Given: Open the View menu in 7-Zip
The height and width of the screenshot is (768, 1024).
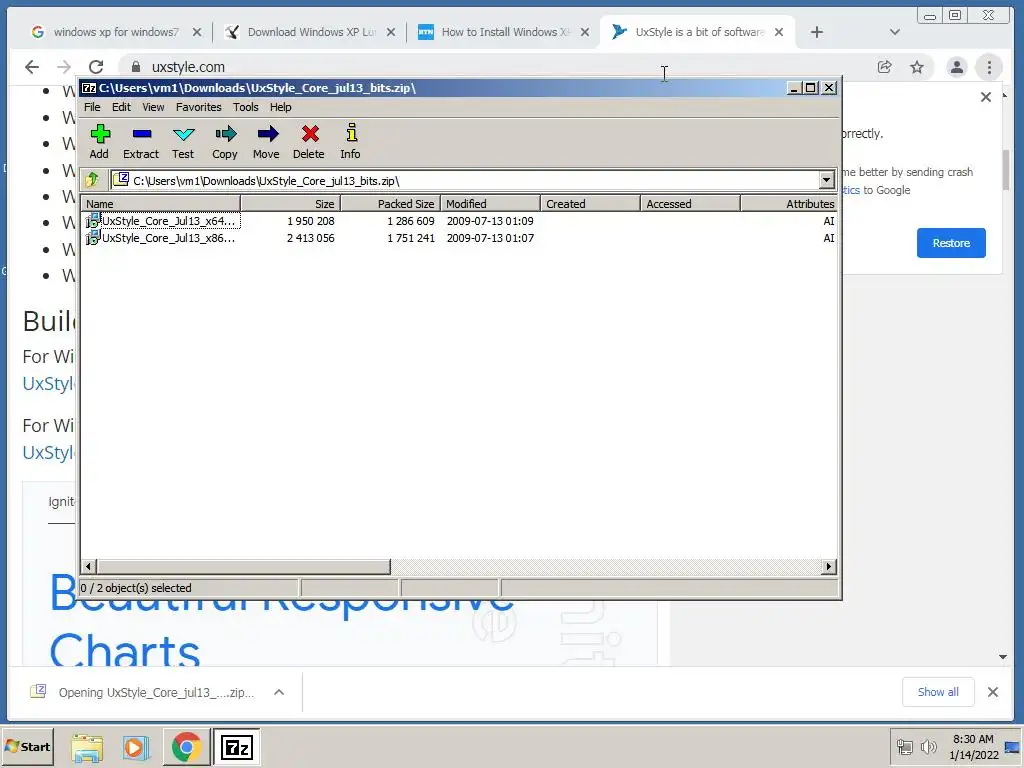Looking at the screenshot, I should 153,107.
